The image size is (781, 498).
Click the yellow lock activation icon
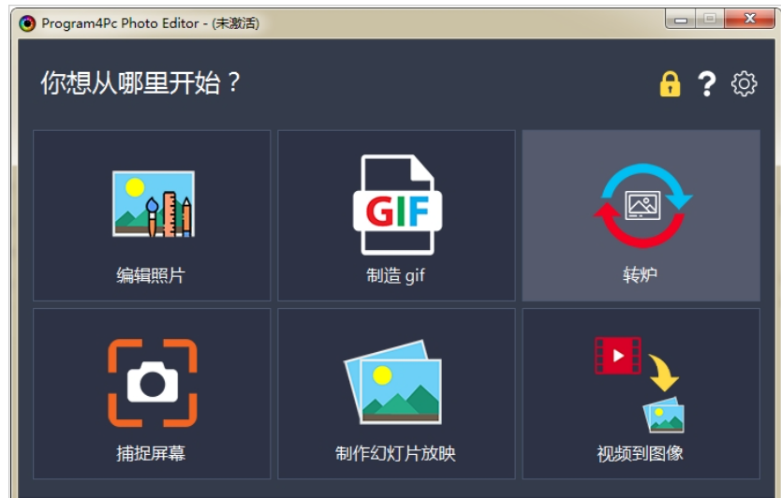pos(670,84)
